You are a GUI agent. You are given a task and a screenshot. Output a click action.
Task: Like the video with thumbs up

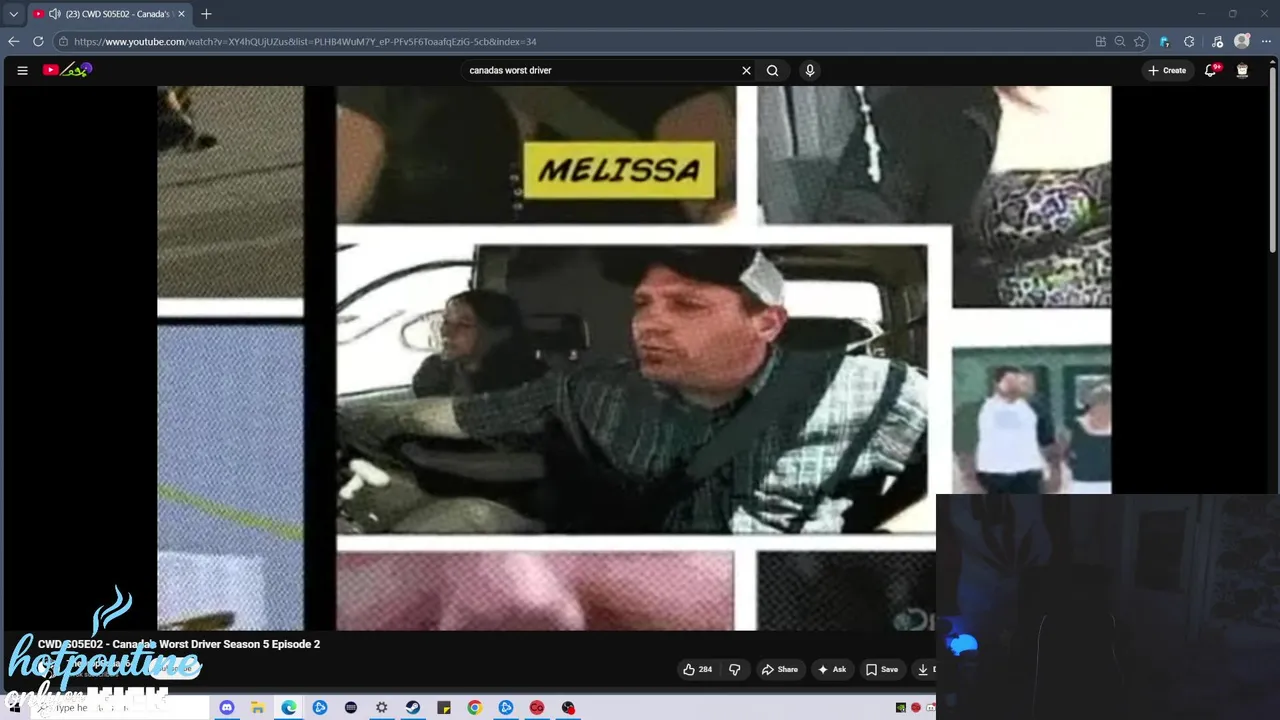pos(698,669)
